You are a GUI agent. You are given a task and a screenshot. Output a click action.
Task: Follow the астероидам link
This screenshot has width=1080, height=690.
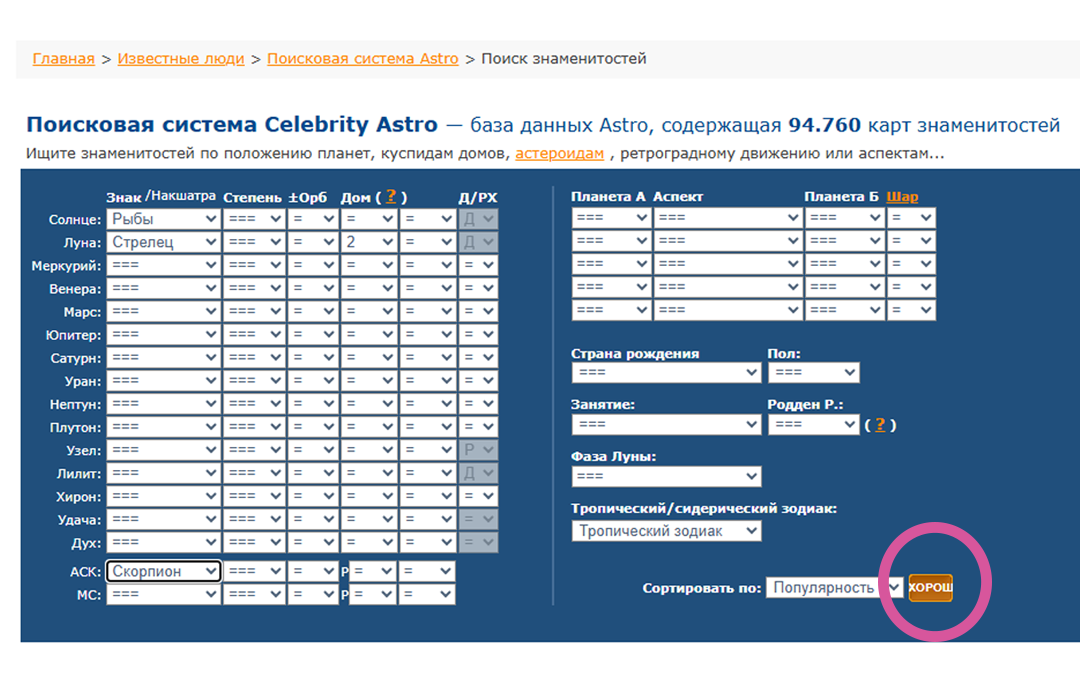559,153
